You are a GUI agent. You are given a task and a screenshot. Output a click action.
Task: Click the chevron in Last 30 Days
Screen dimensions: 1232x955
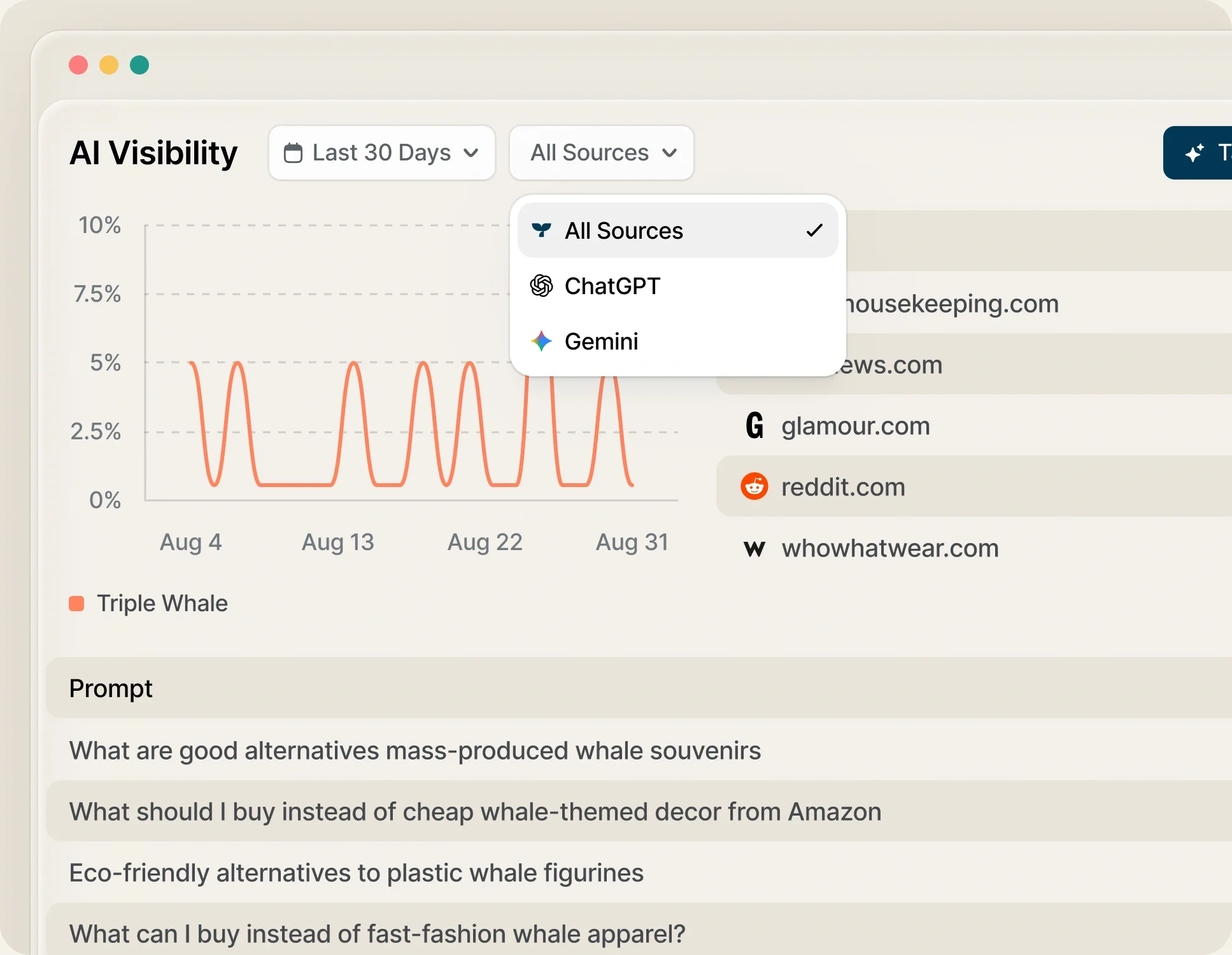471,153
